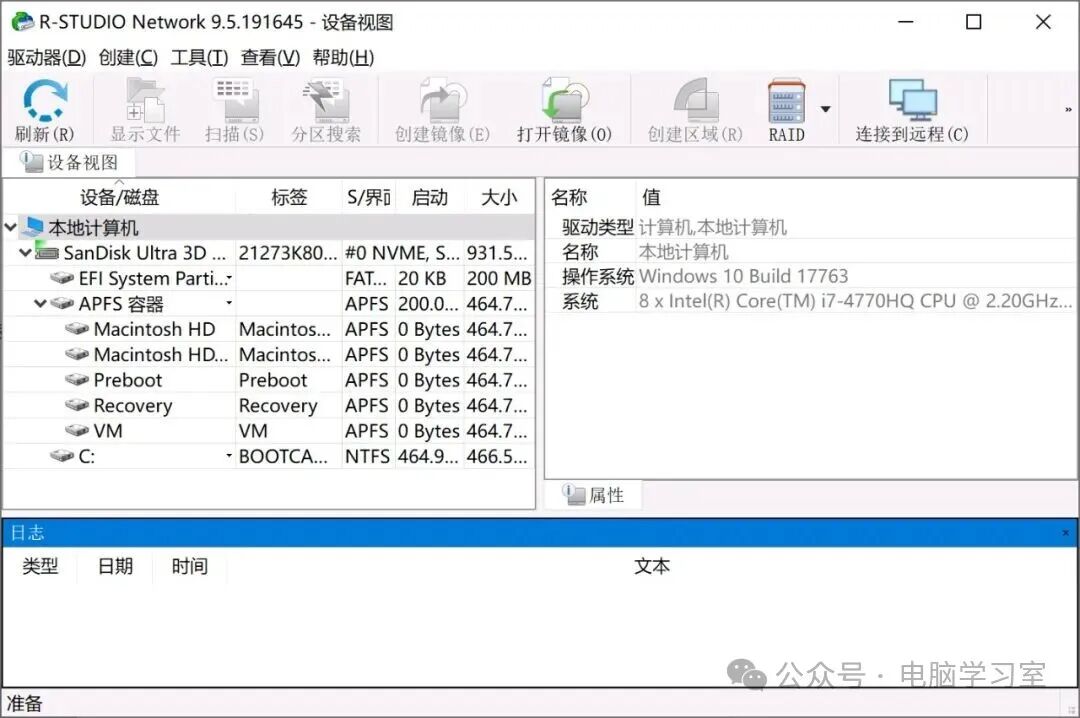Open the 工具(T) menu
The width and height of the screenshot is (1080, 718).
tap(199, 58)
